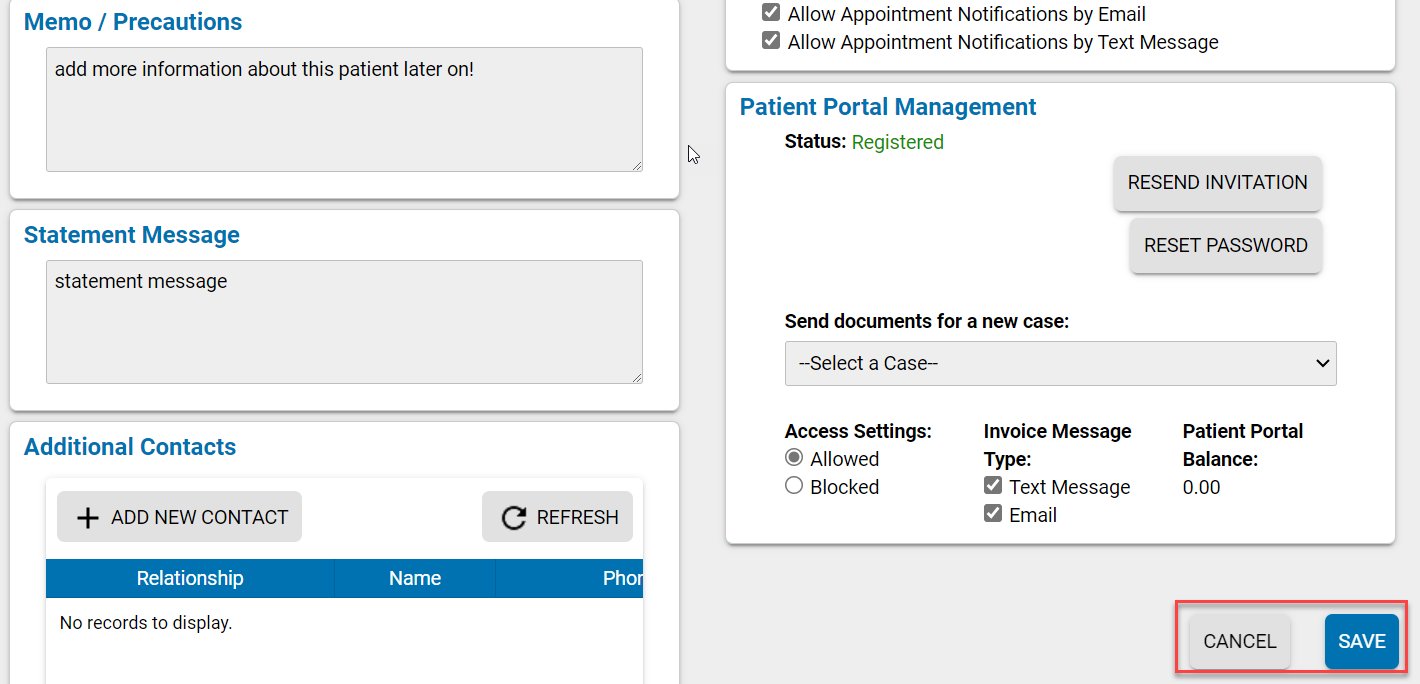Screen dimensions: 1420x684
Task: Click the Statement Message text box
Action: click(x=344, y=320)
